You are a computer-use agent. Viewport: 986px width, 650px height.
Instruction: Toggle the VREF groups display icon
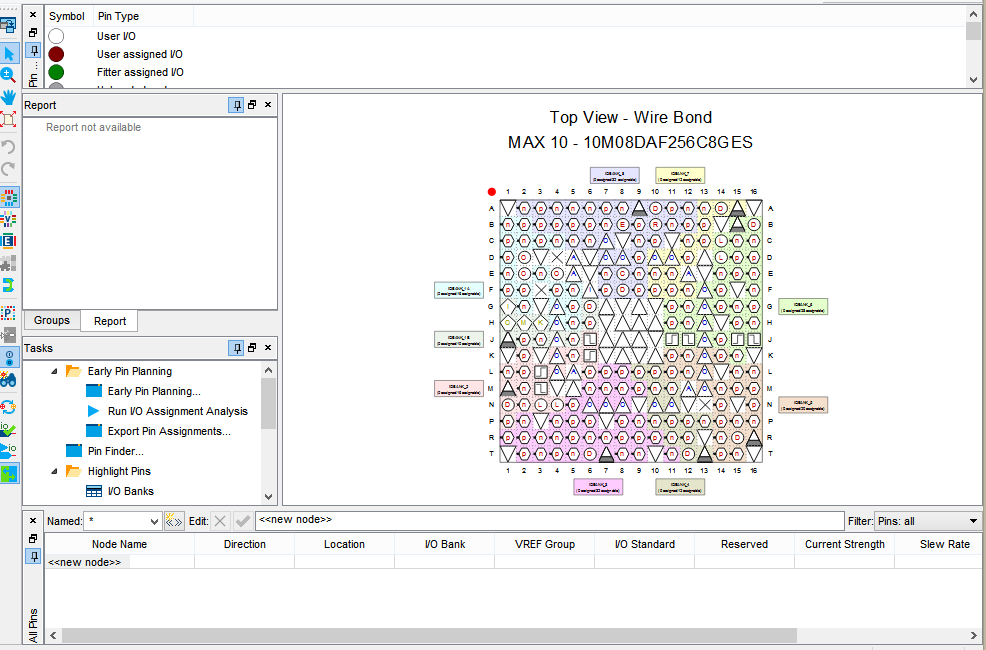click(9, 219)
